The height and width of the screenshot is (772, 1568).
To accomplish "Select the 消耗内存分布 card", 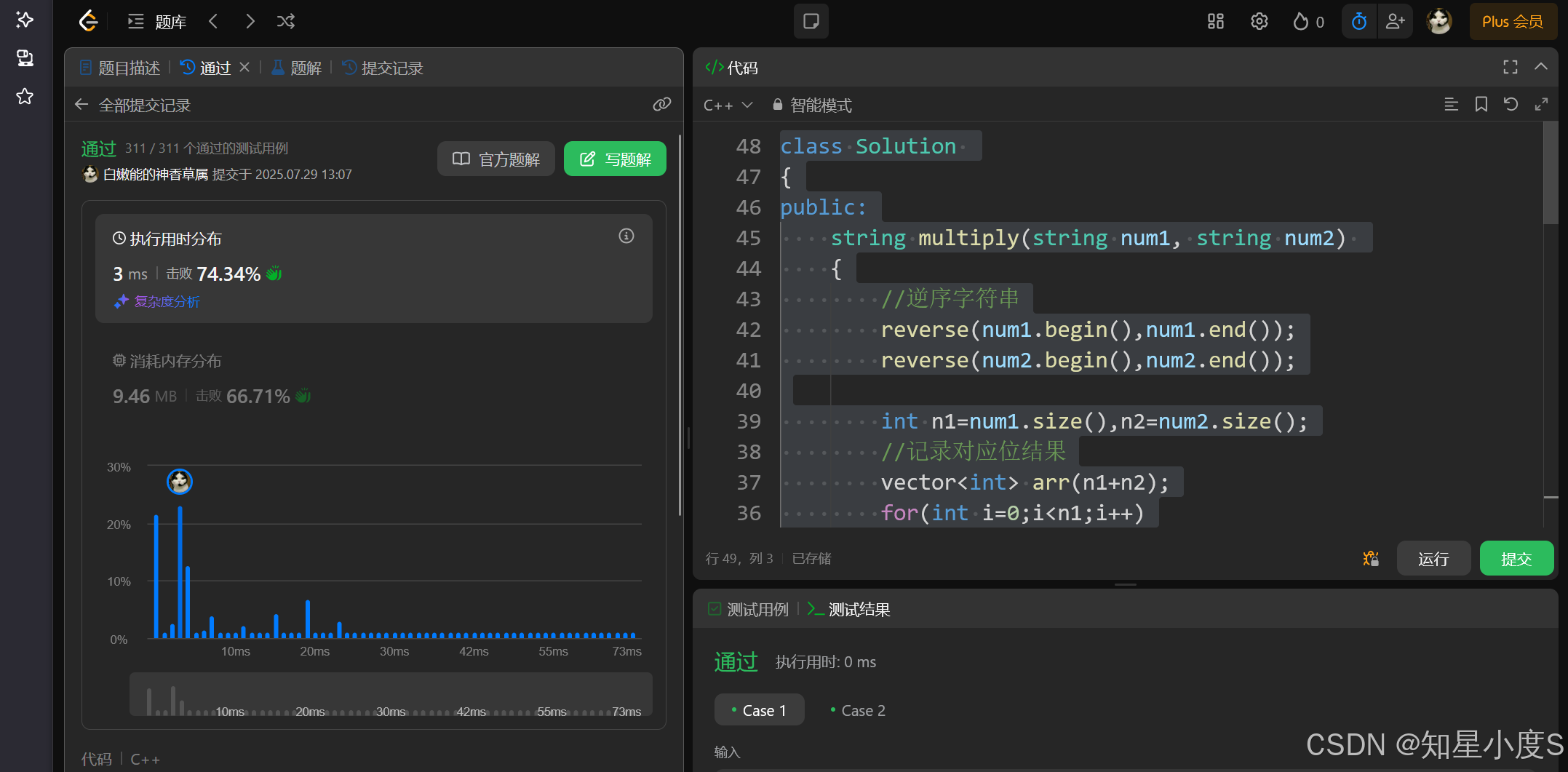I will pos(374,380).
